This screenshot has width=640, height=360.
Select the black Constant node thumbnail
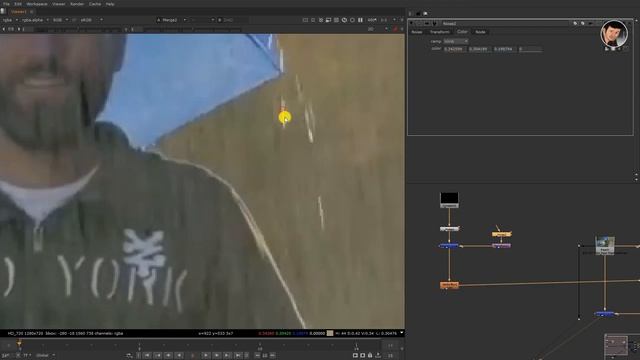[x=449, y=200]
